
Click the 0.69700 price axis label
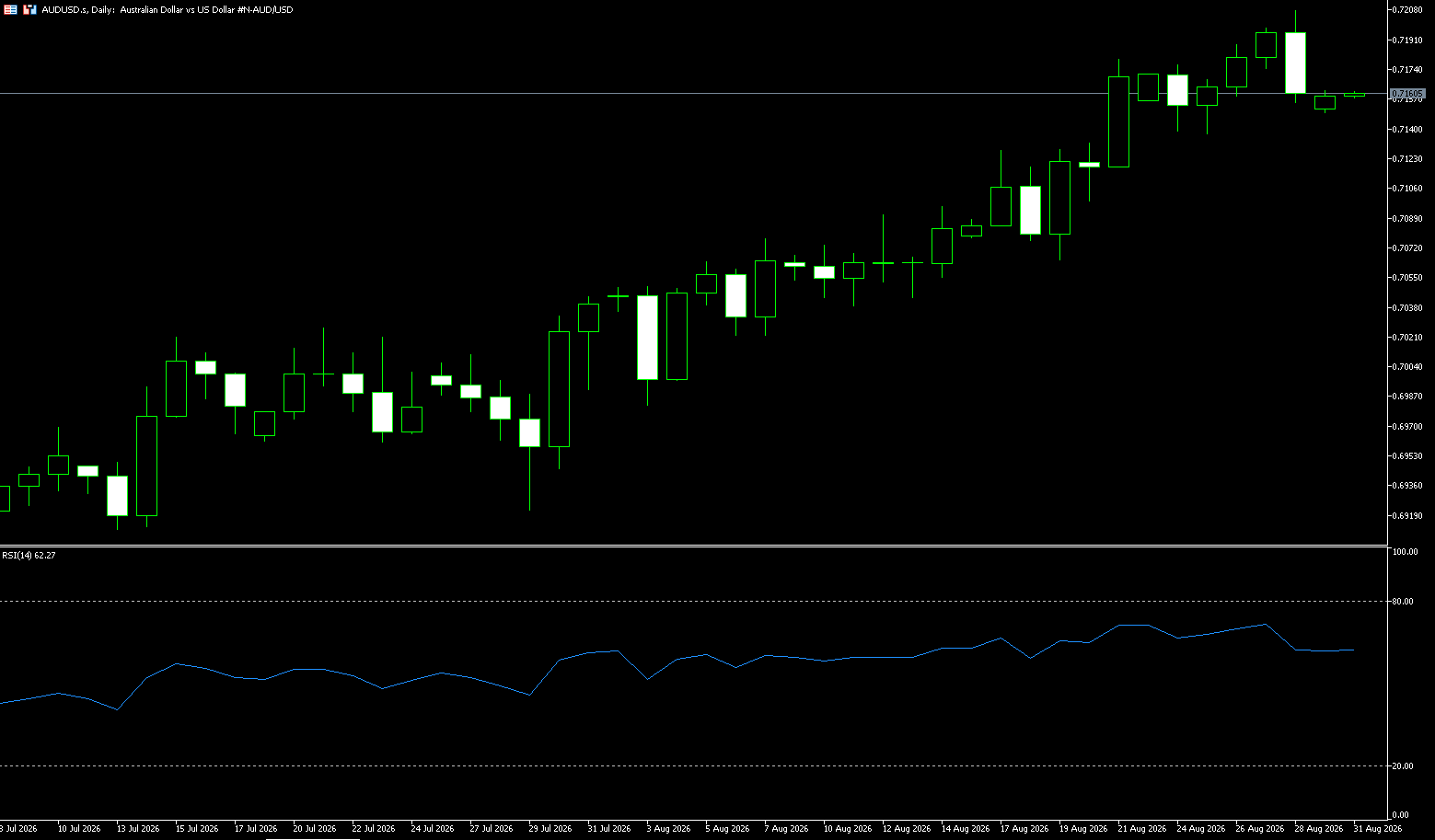[x=1409, y=427]
